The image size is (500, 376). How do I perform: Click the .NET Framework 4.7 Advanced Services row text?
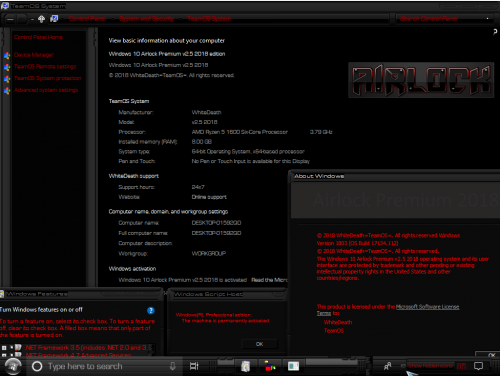(x=78, y=355)
